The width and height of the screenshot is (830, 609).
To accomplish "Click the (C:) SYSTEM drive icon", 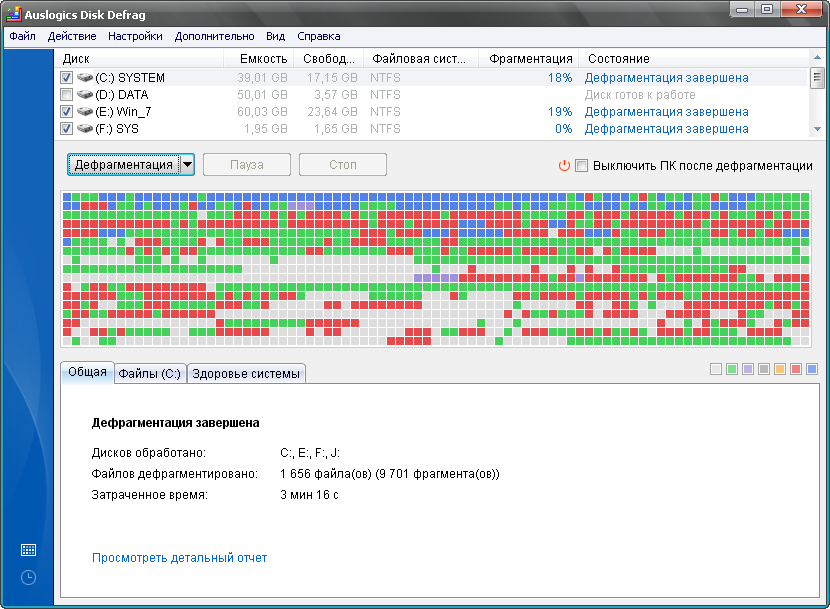I will point(84,77).
